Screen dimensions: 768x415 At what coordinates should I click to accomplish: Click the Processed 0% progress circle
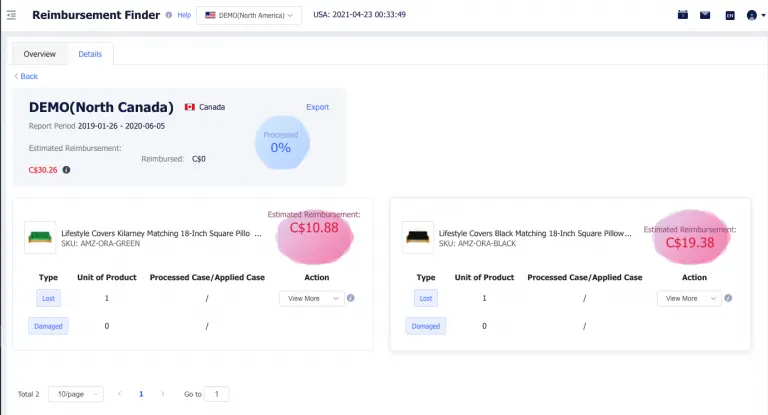[x=282, y=143]
